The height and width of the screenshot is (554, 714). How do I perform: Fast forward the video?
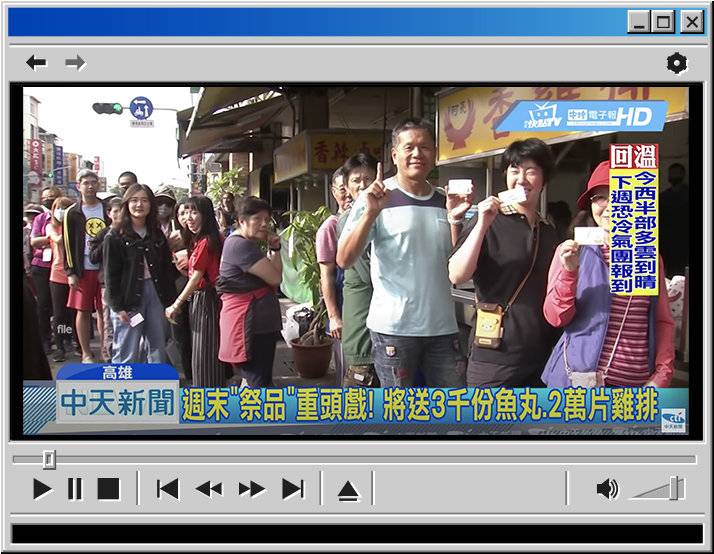[252, 489]
